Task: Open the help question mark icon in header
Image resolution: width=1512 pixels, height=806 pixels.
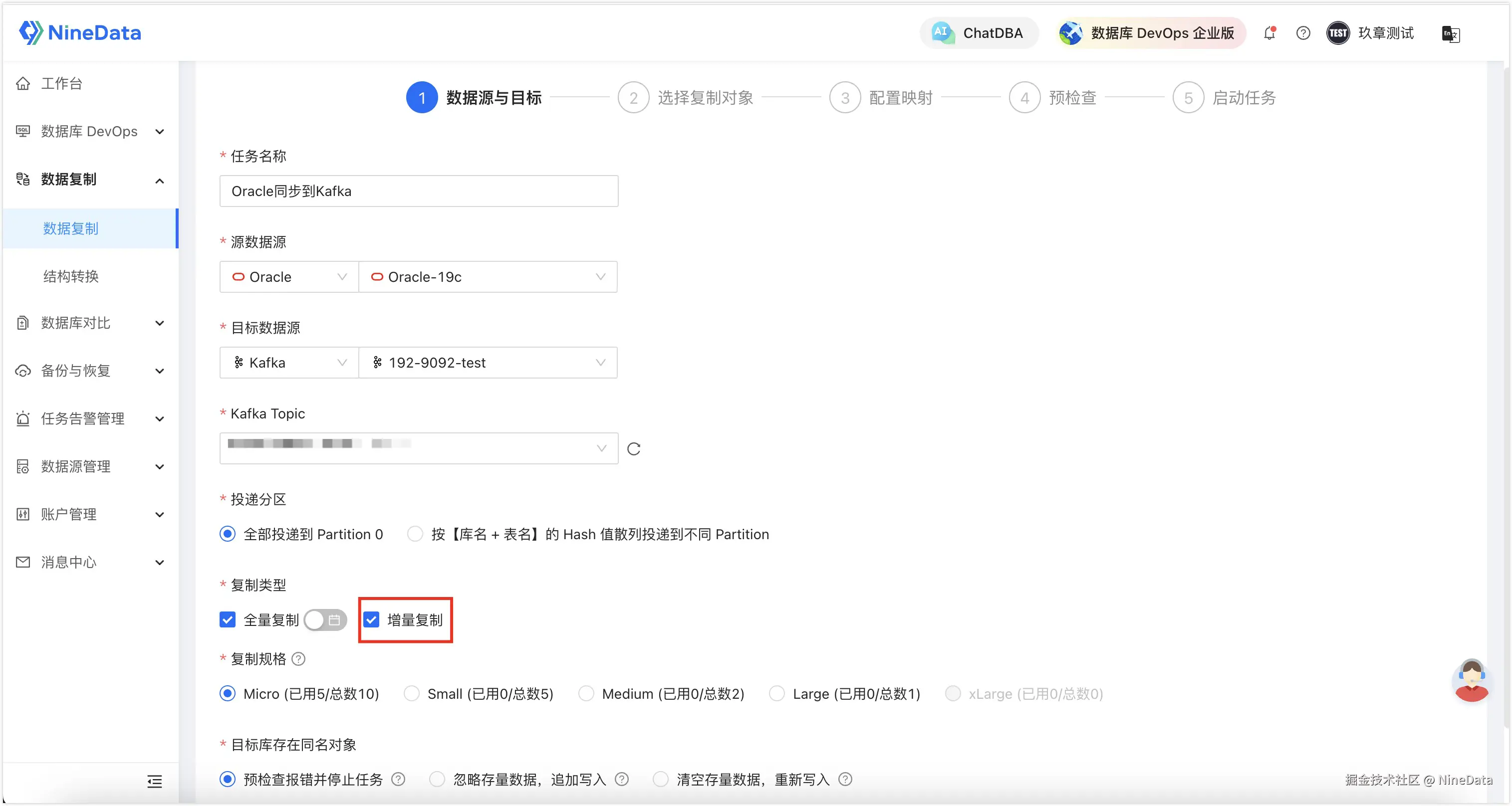Action: 1302,33
